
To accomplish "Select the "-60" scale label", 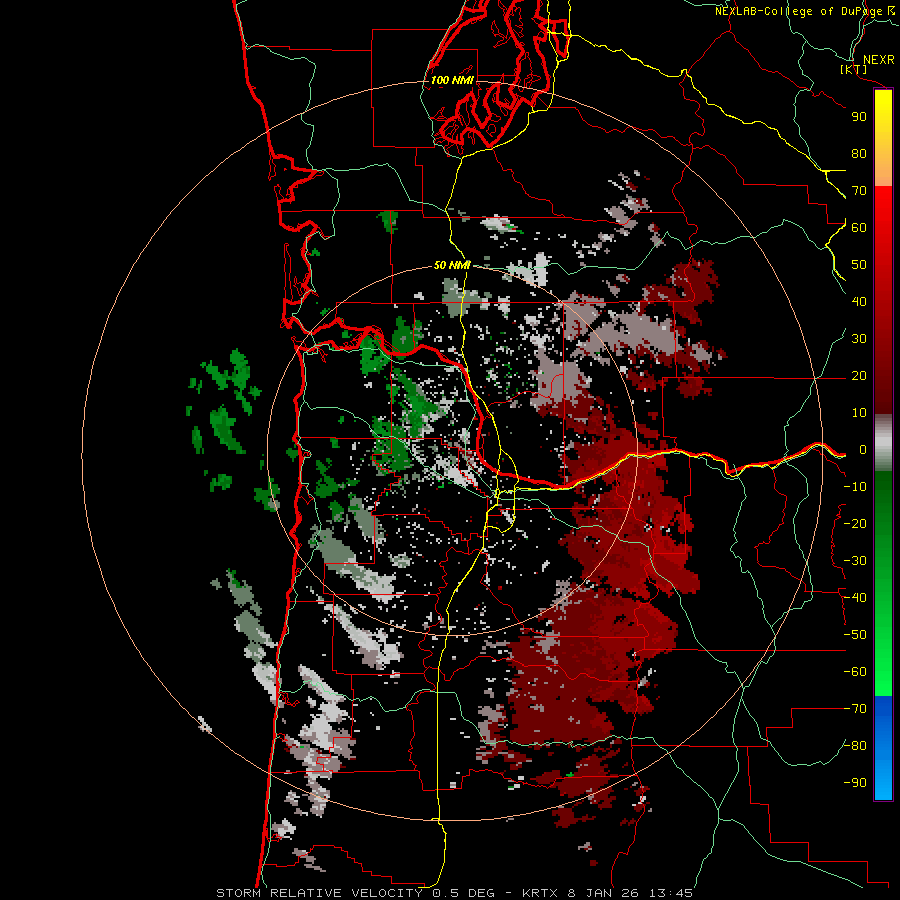I will click(x=855, y=672).
